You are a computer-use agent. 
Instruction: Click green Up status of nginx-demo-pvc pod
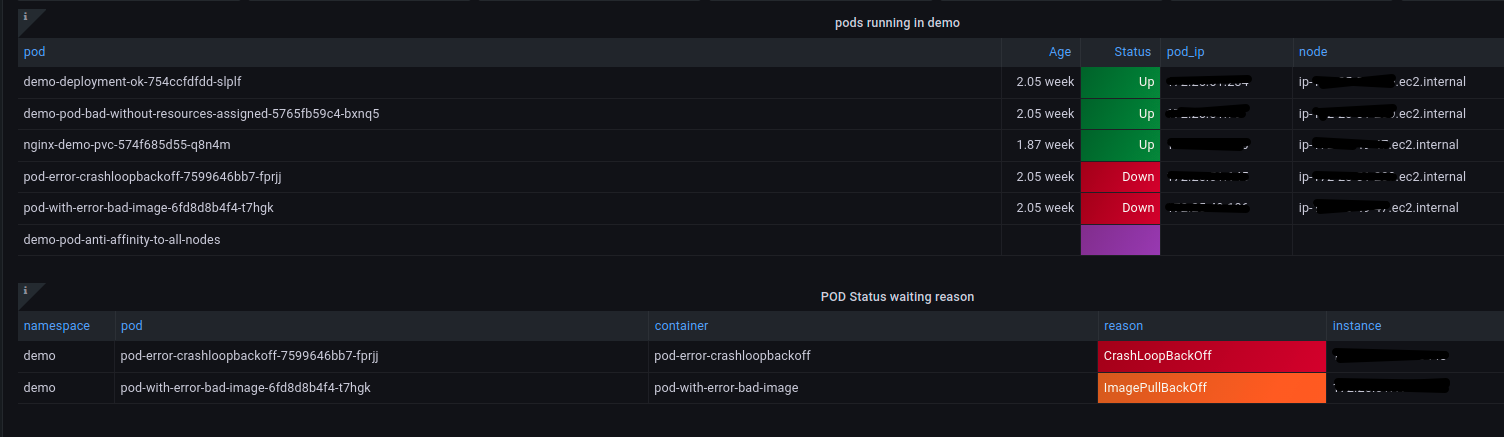tap(1120, 145)
